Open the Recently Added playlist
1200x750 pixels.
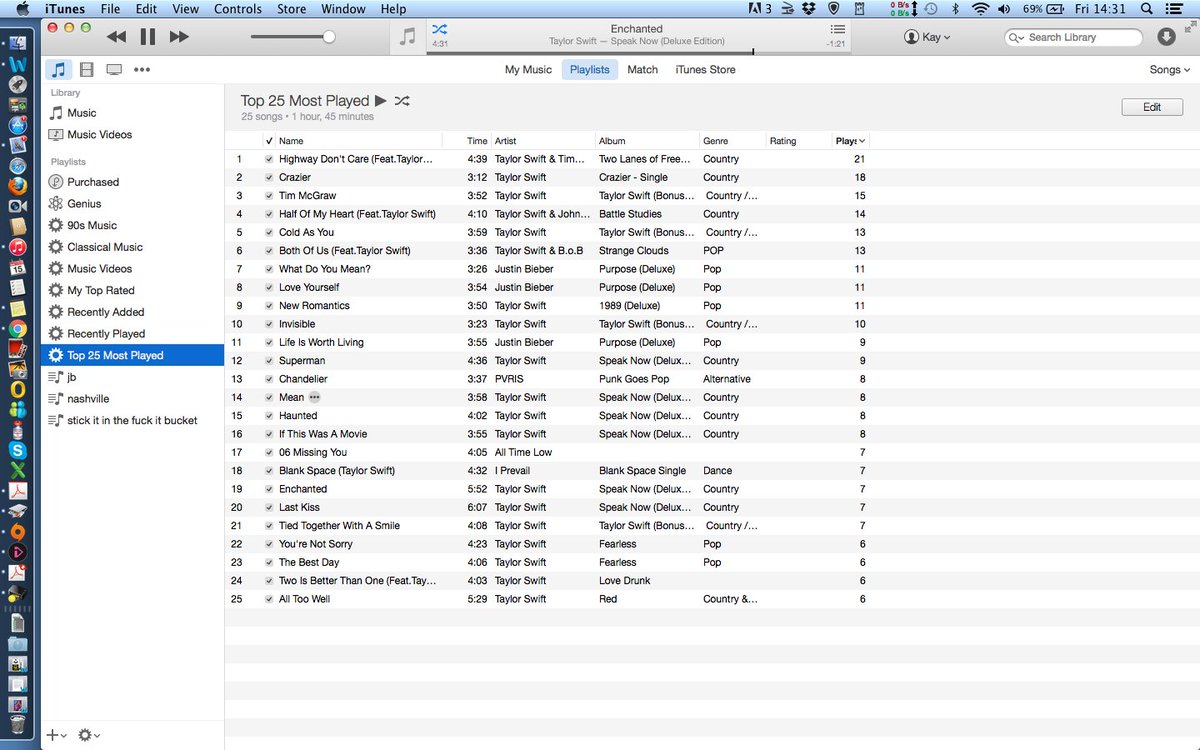(x=132, y=312)
